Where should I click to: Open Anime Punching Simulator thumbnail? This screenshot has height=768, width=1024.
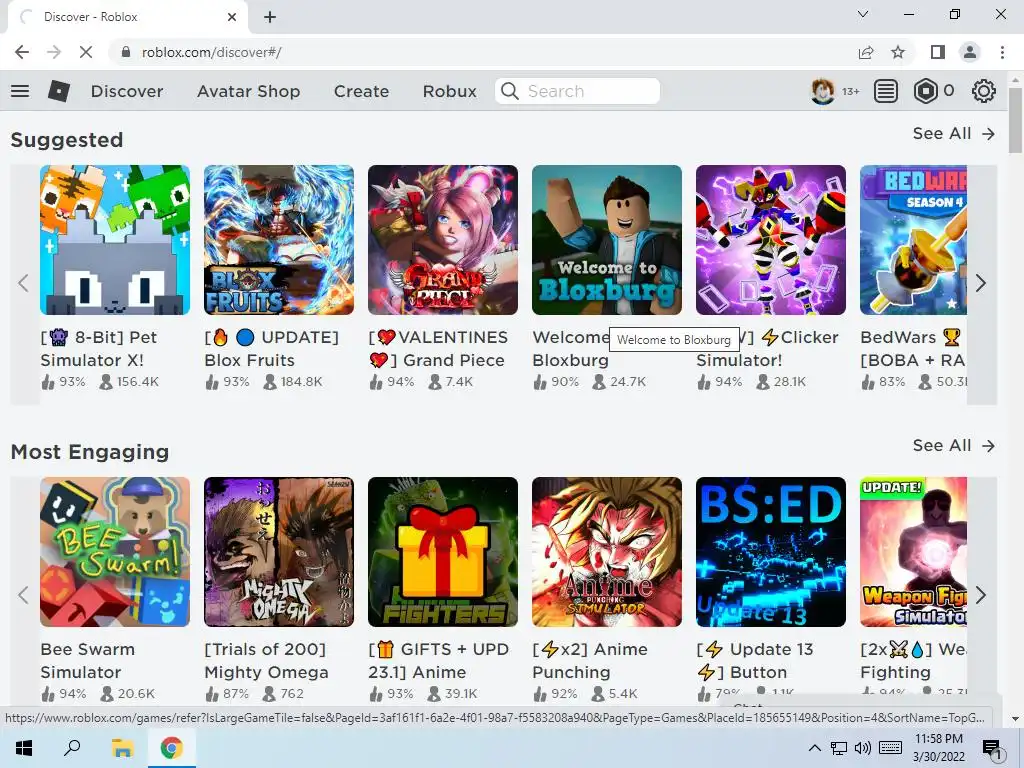pyautogui.click(x=607, y=552)
